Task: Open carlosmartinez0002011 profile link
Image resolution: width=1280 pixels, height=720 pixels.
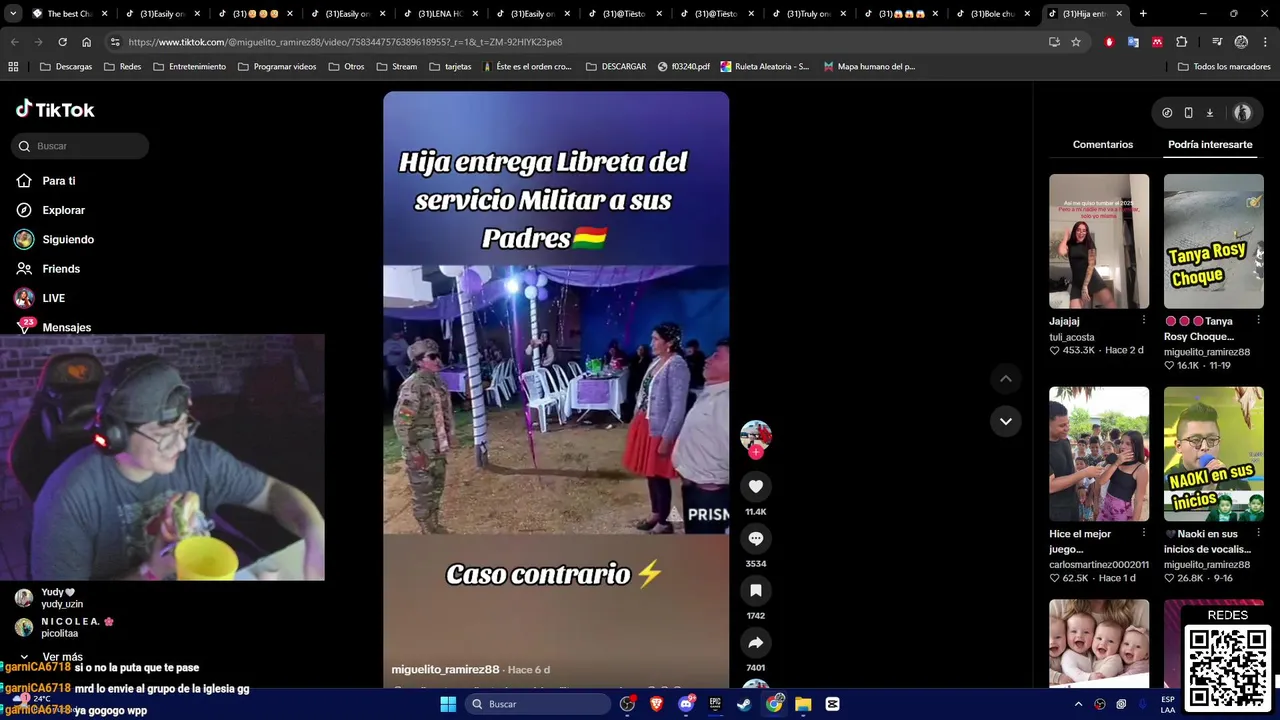Action: (x=1099, y=564)
